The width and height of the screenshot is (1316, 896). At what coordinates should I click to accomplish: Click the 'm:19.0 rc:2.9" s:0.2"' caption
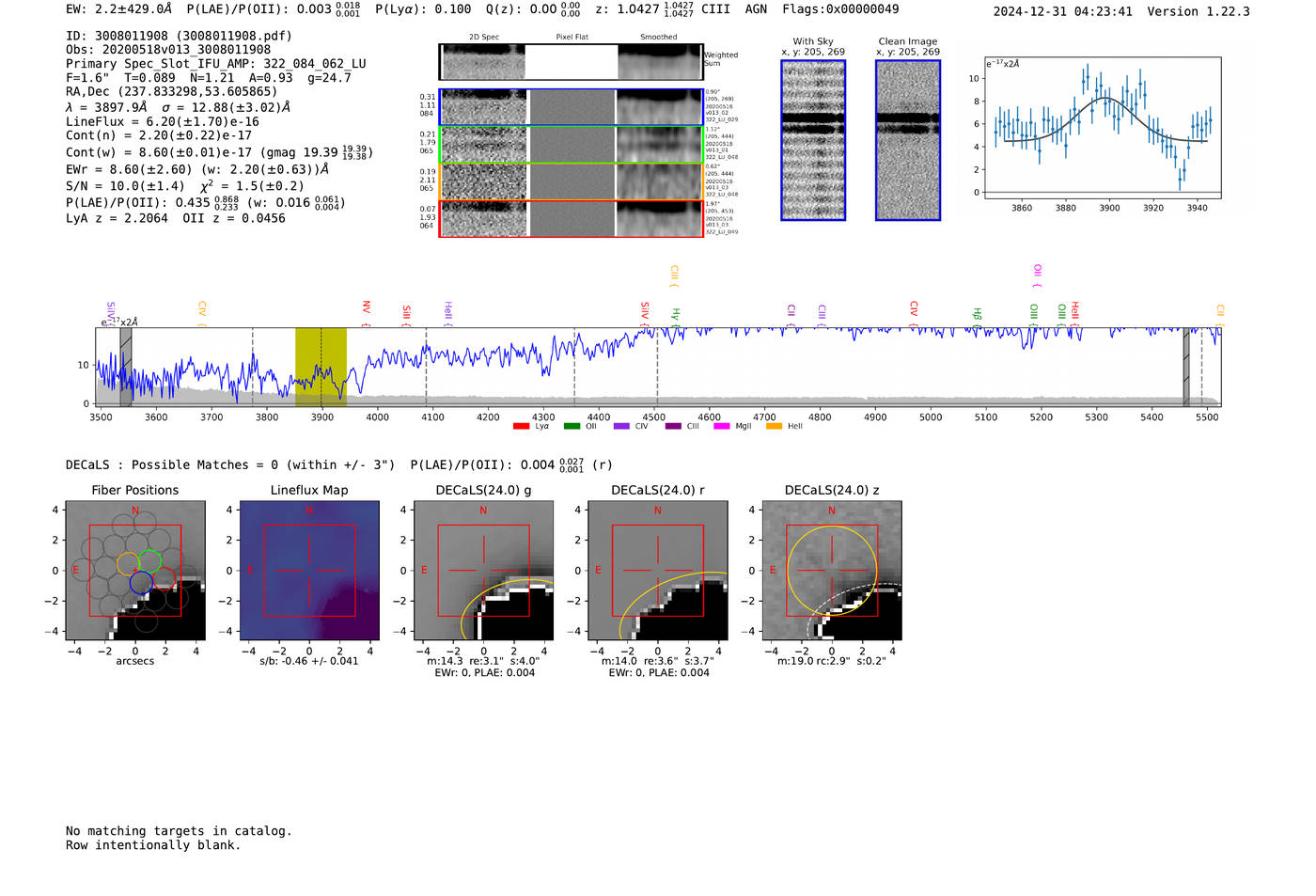[x=832, y=661]
